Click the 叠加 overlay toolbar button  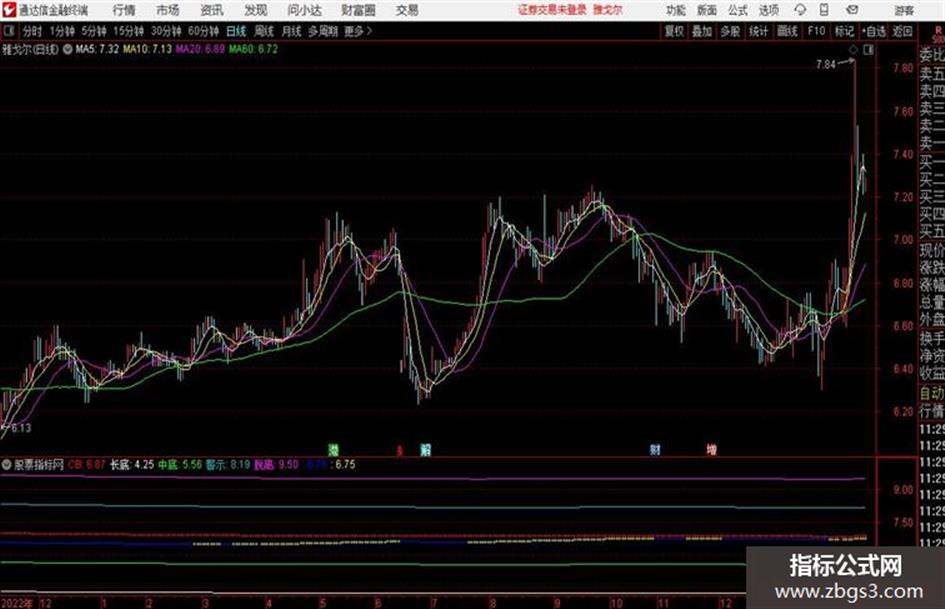pyautogui.click(x=702, y=31)
